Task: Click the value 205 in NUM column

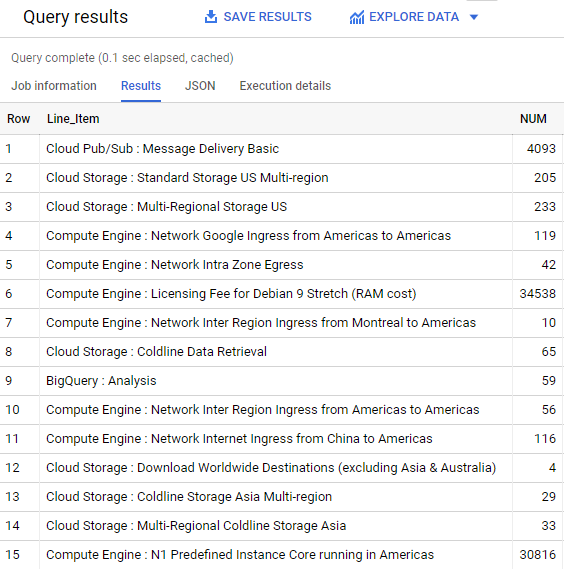Action: pyautogui.click(x=545, y=178)
